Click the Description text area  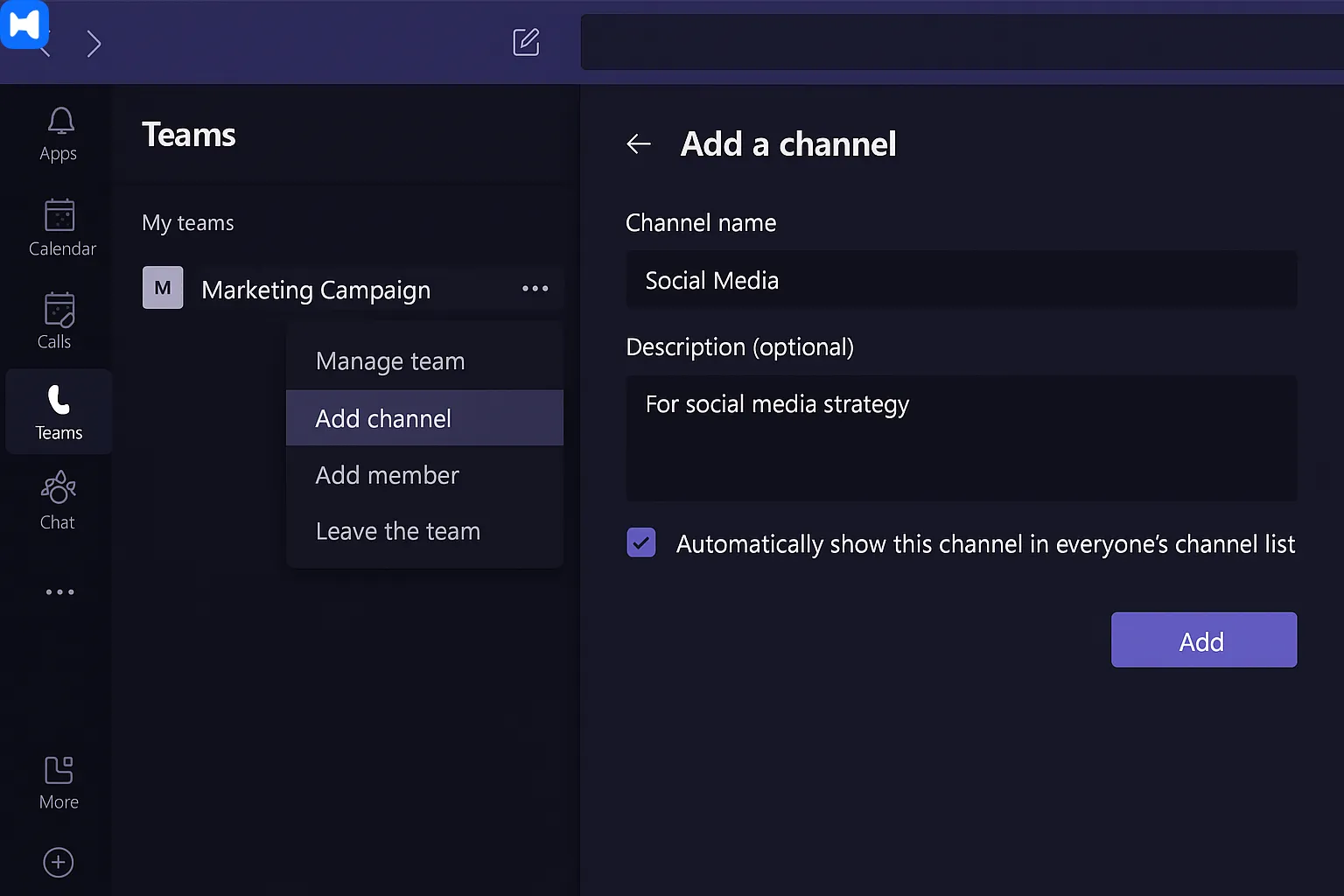(962, 438)
